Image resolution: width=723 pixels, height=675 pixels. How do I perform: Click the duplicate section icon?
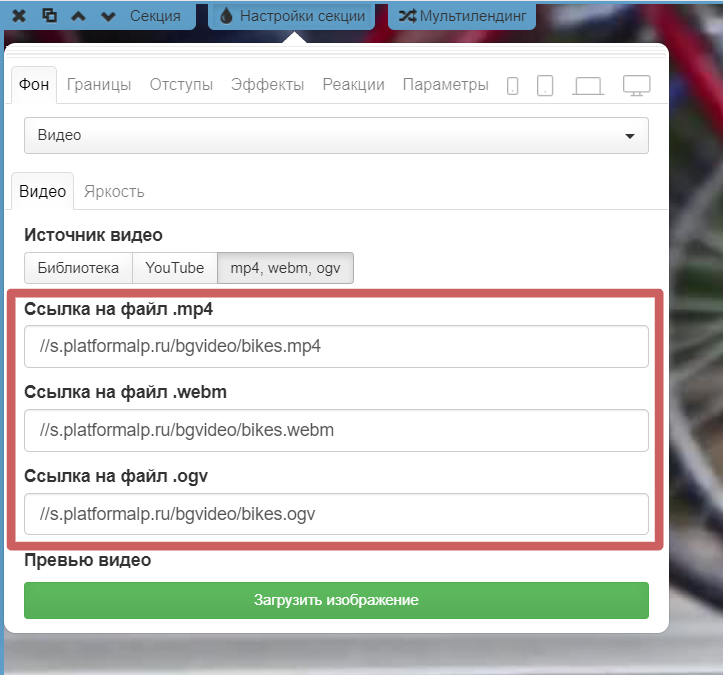coord(49,16)
